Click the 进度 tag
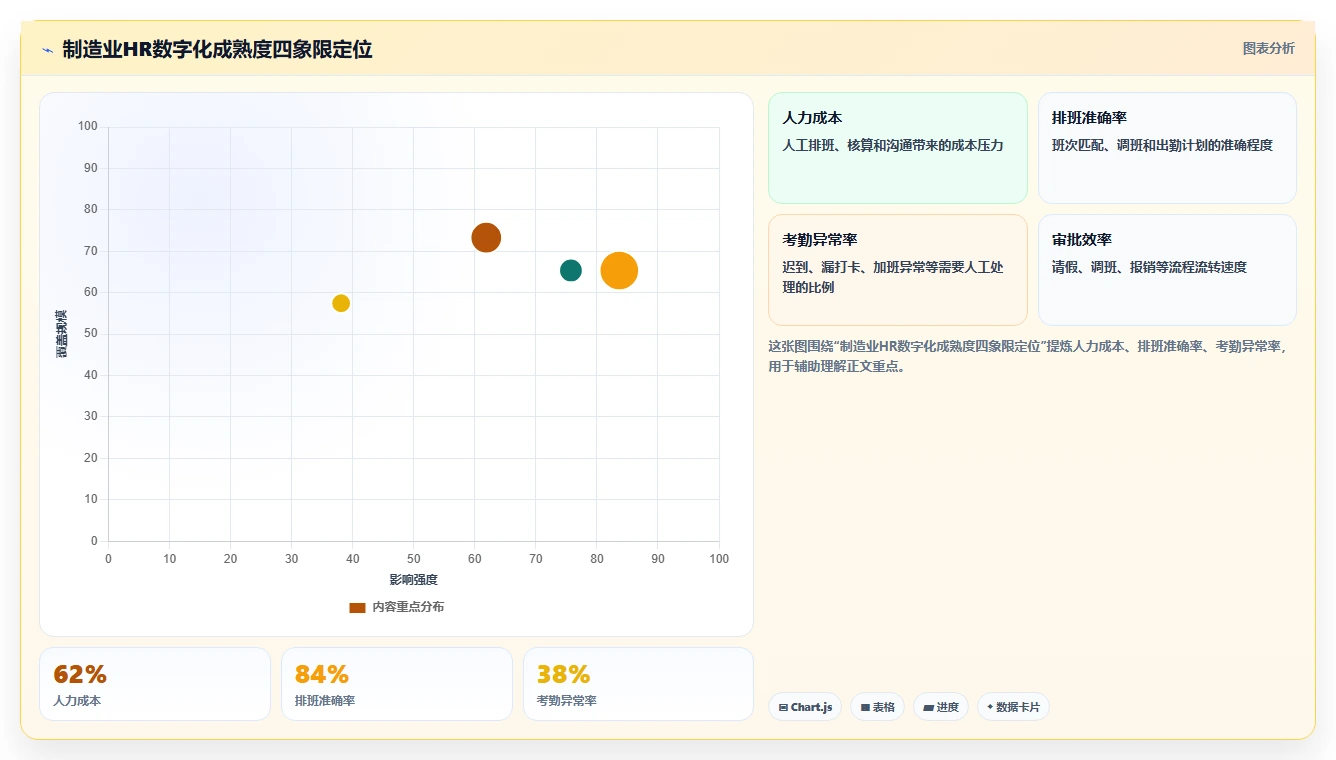 tap(940, 707)
